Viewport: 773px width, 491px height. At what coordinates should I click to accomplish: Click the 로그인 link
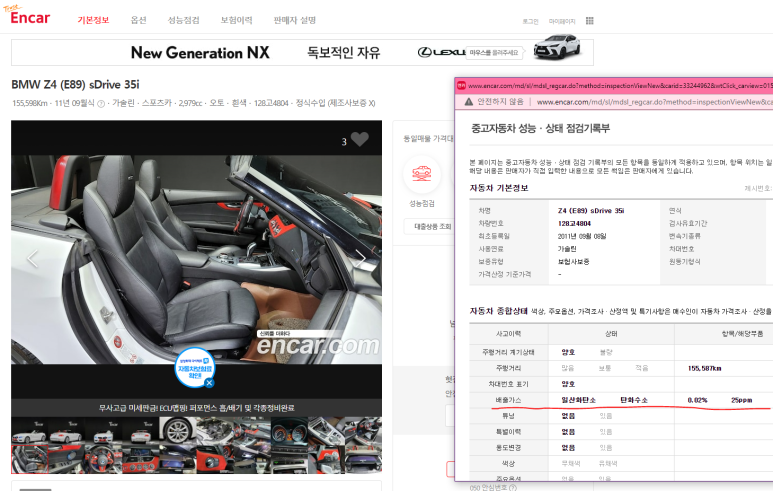coord(530,21)
